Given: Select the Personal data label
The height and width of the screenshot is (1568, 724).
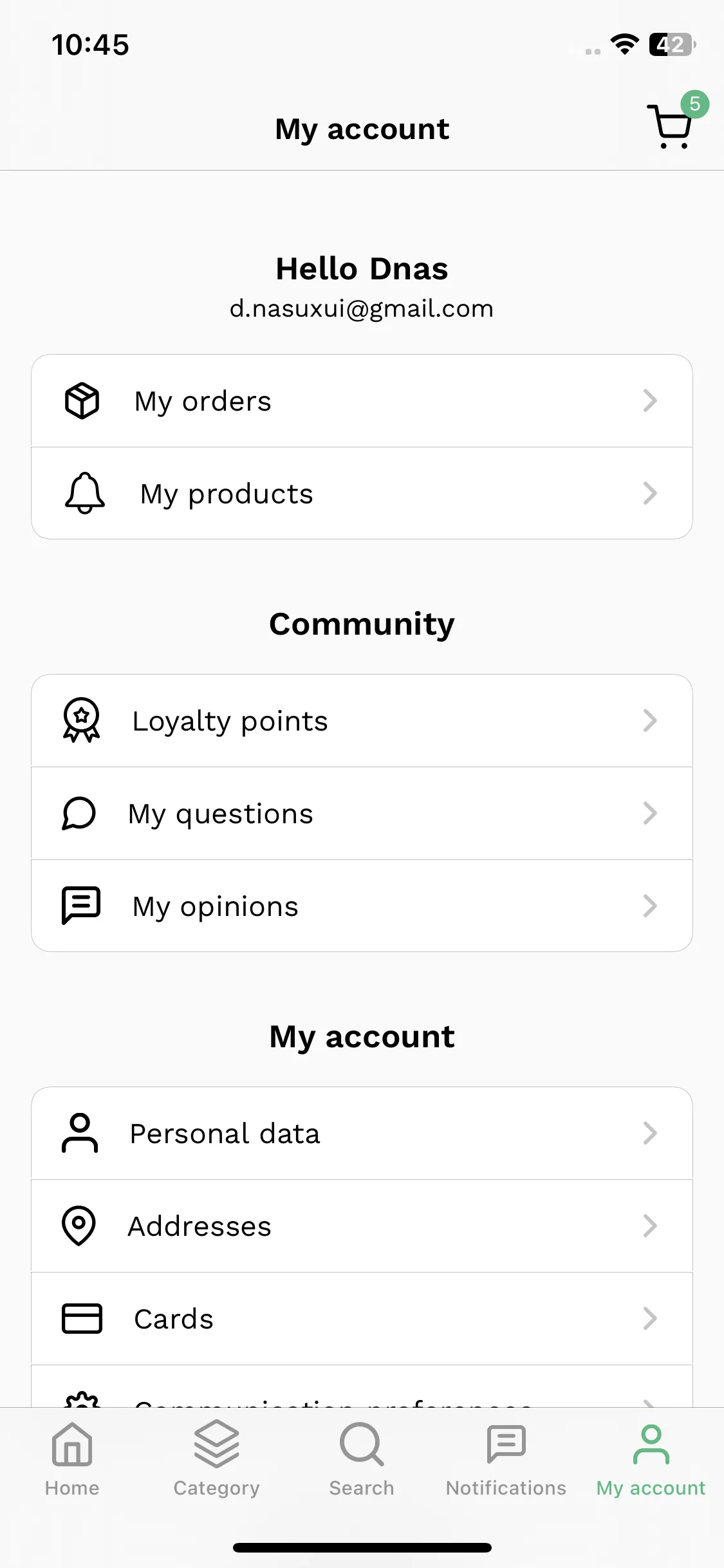Looking at the screenshot, I should tap(225, 1134).
